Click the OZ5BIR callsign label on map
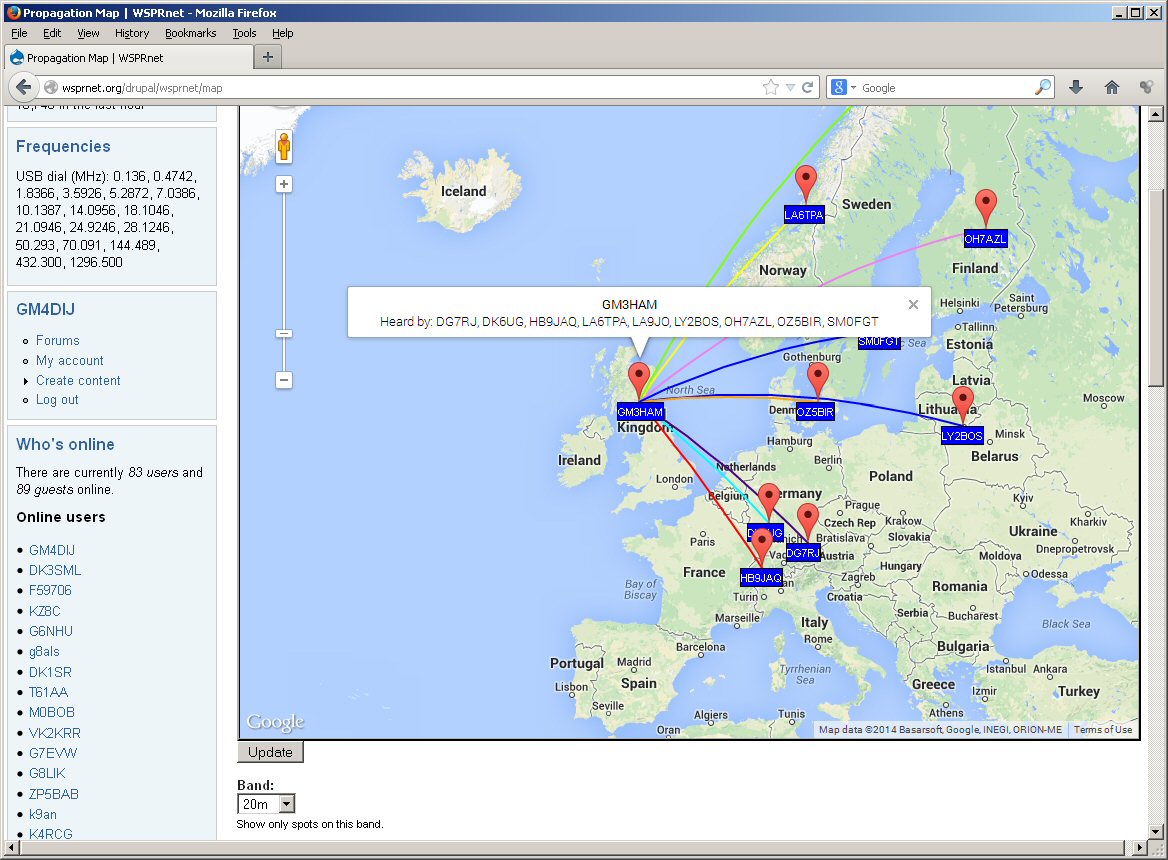The height and width of the screenshot is (860, 1168). pyautogui.click(x=815, y=412)
